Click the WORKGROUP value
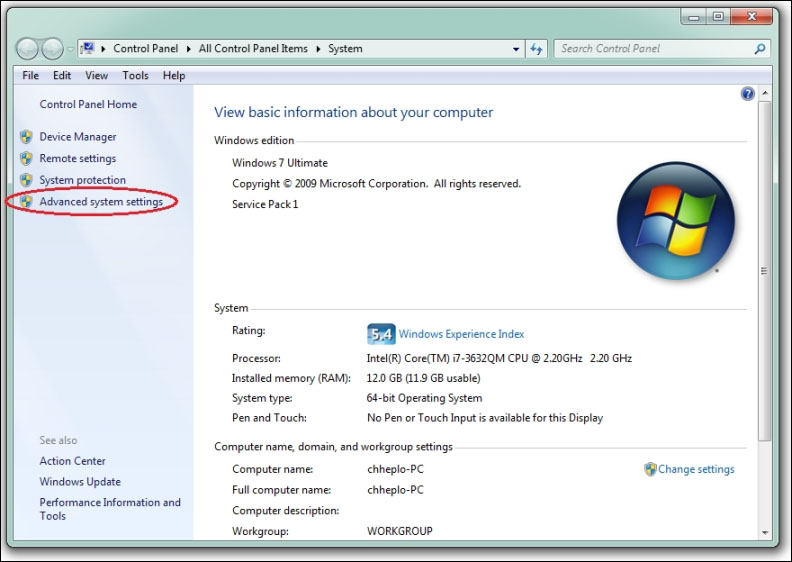The image size is (792, 562). [x=400, y=531]
